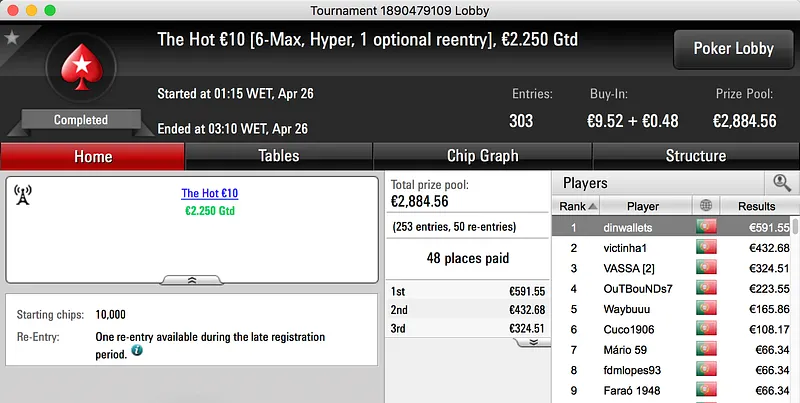Click the green window zoom button

tap(52, 9)
